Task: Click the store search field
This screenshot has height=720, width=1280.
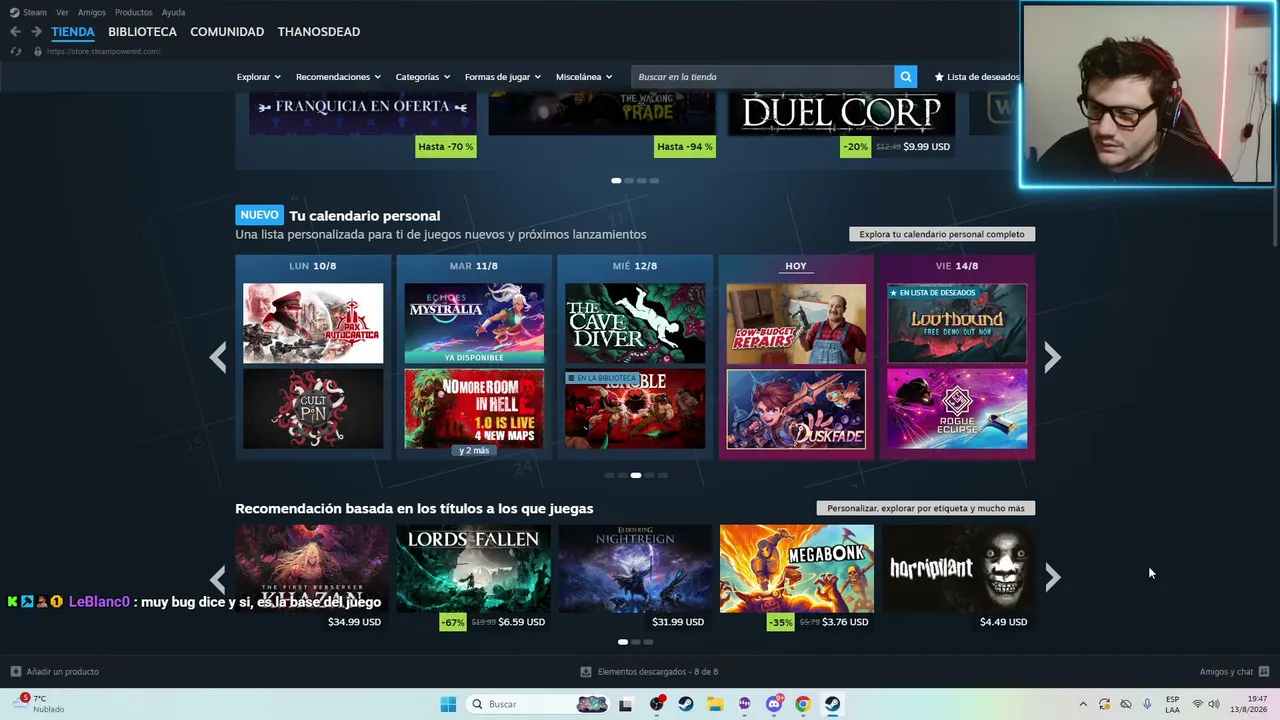Action: (763, 77)
